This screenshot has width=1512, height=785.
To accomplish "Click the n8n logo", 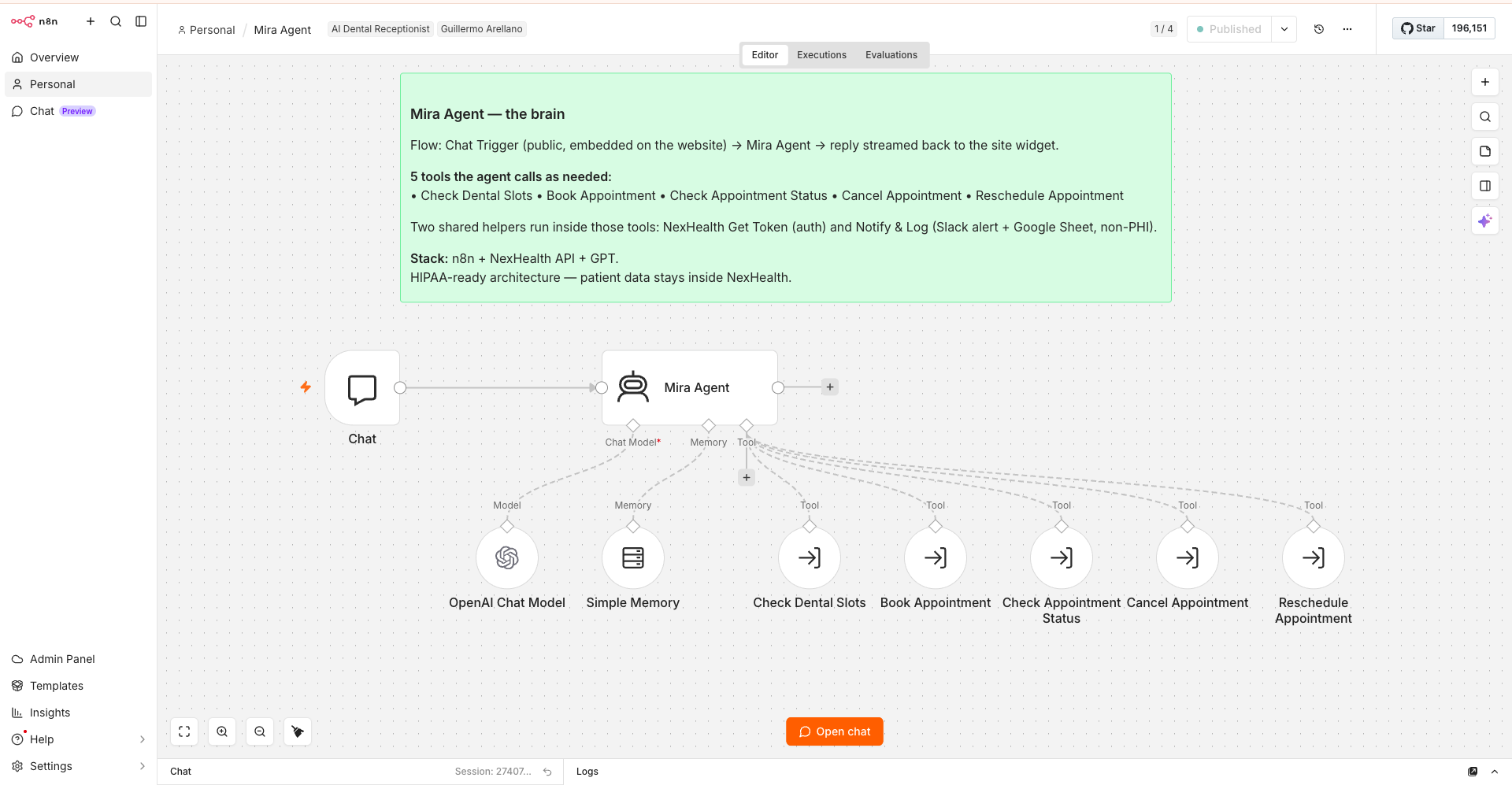I will pos(34,21).
